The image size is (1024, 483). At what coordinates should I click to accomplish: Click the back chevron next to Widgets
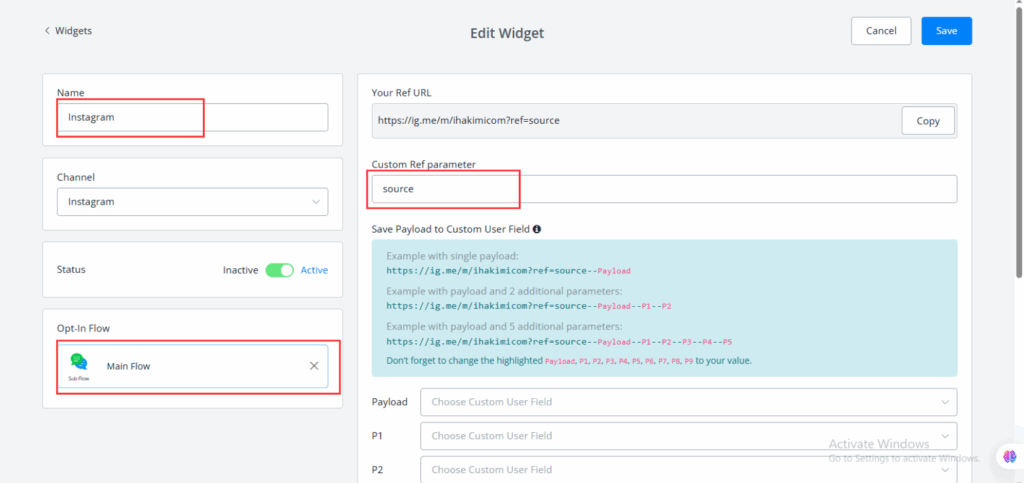[47, 31]
